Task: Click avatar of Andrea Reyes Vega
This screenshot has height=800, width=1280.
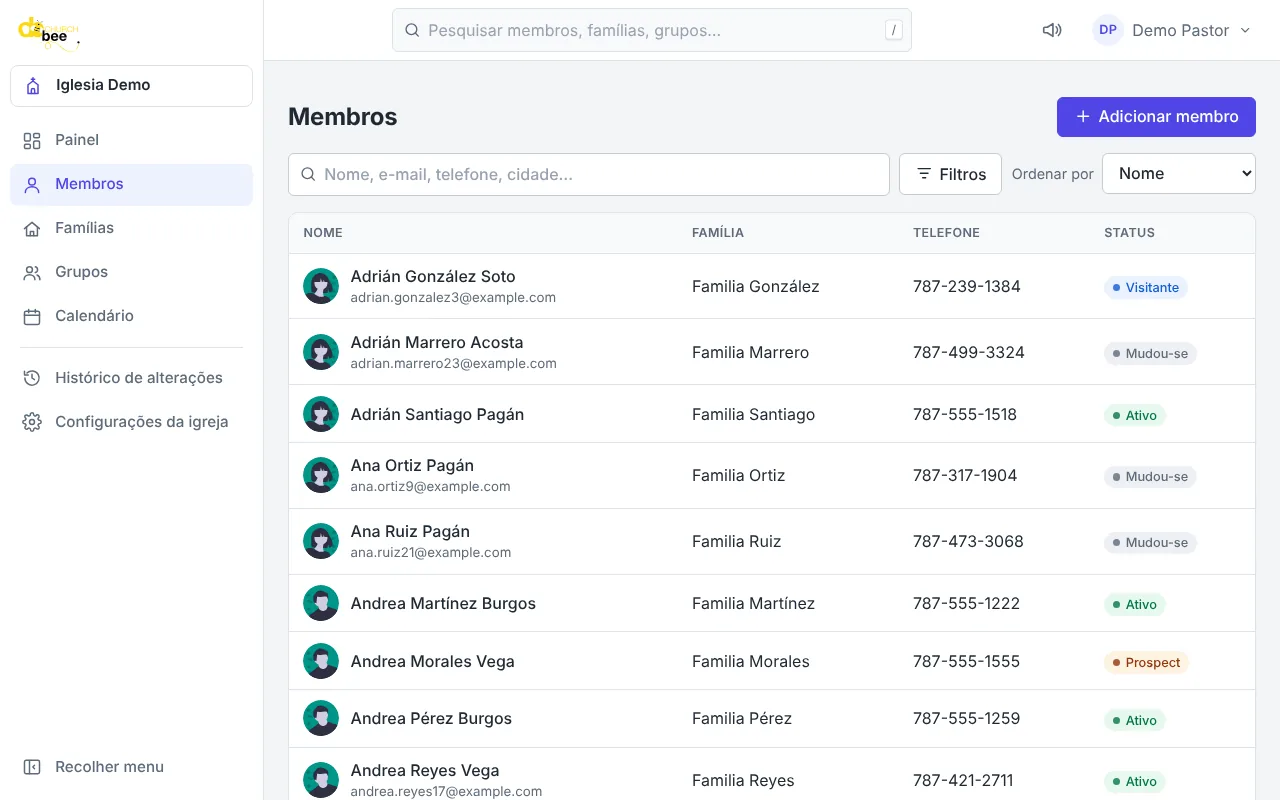Action: pyautogui.click(x=321, y=780)
